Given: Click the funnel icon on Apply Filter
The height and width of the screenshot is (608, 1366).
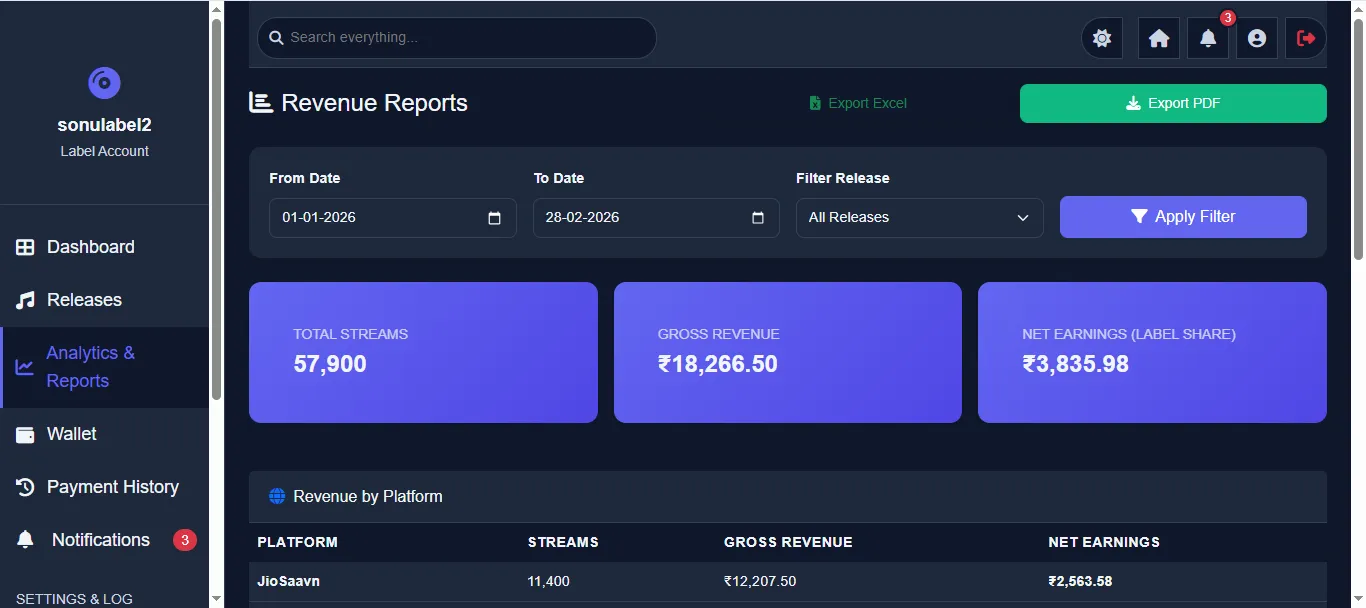Looking at the screenshot, I should 1139,216.
